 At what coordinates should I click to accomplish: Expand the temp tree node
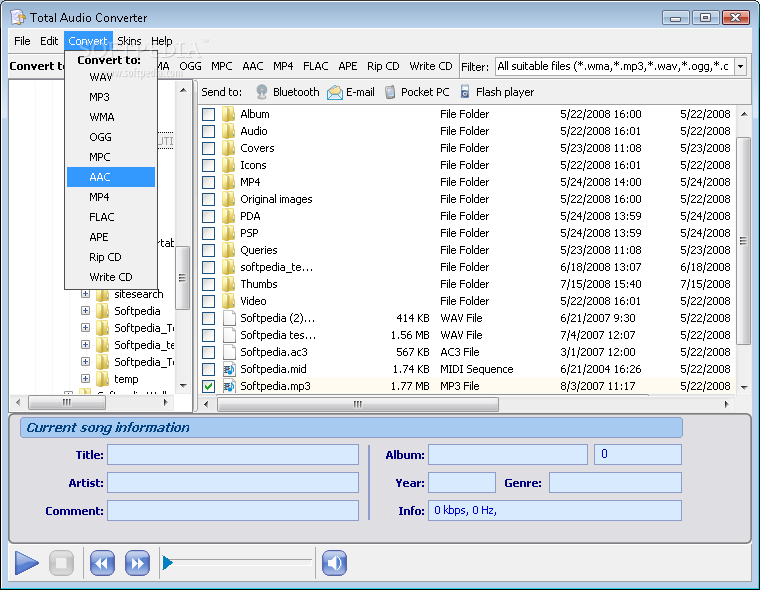click(x=85, y=379)
